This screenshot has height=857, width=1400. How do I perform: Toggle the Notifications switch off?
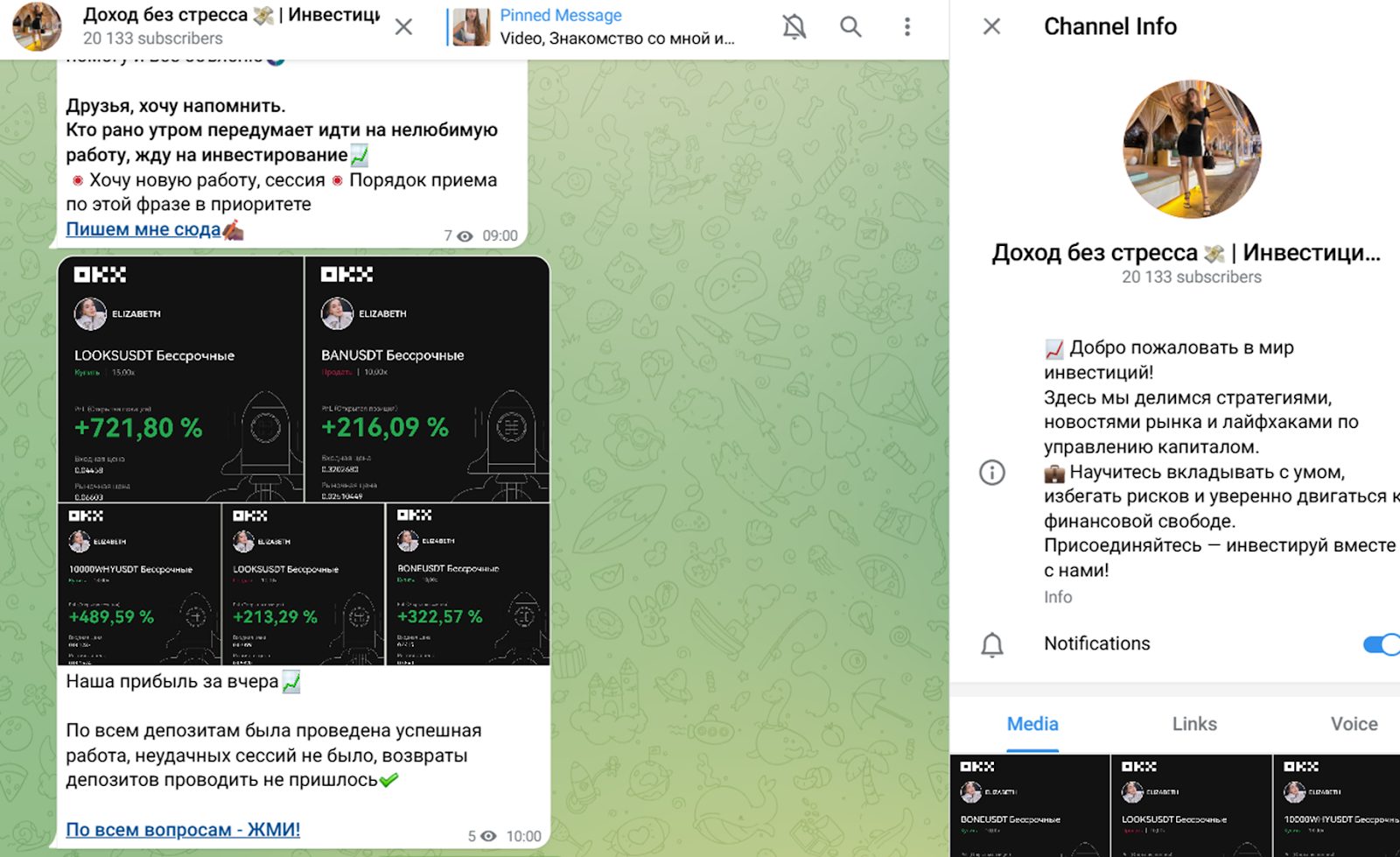1381,644
